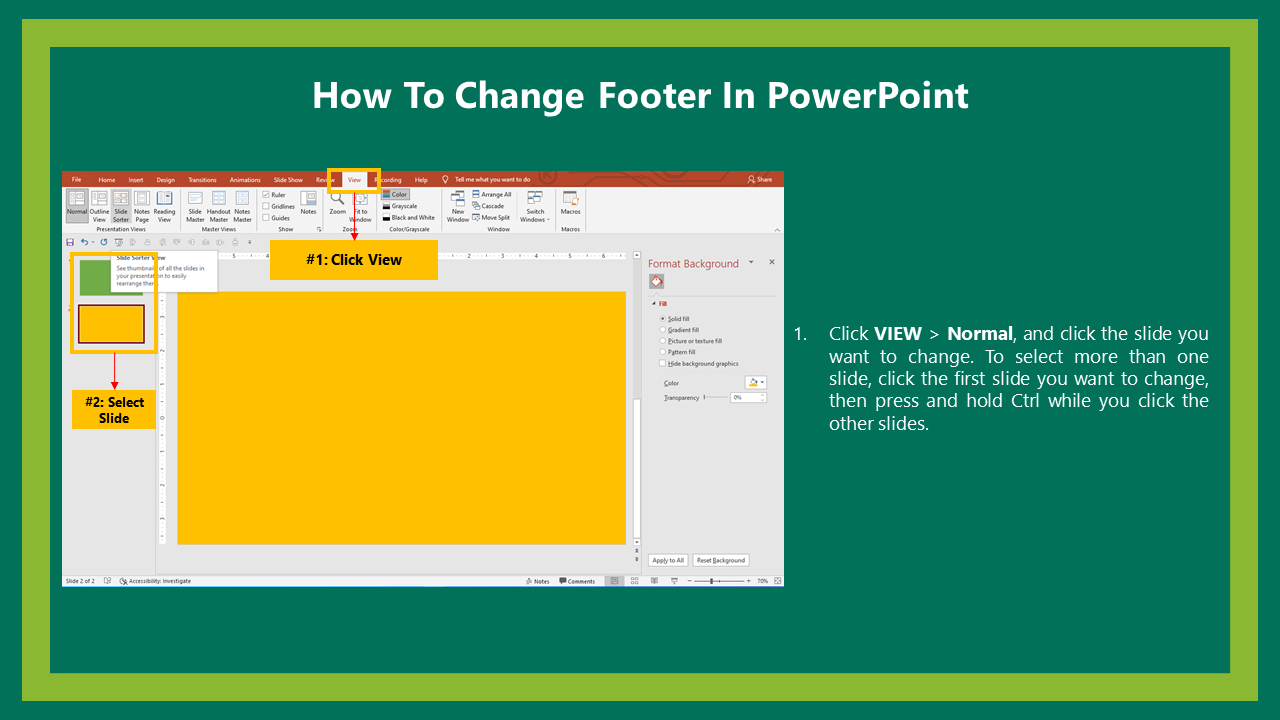Open the Insert tab
This screenshot has height=720, width=1280.
136,180
